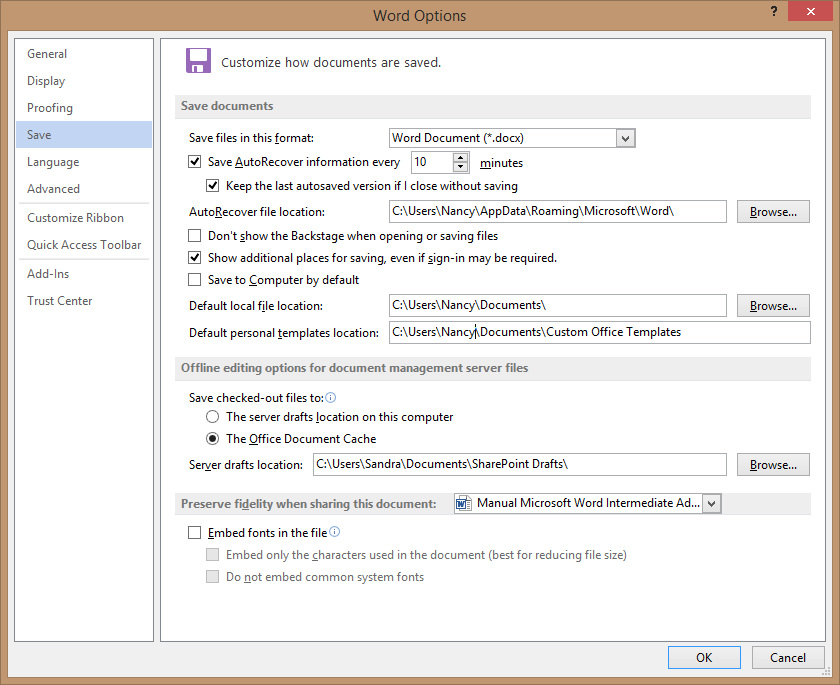Click OK to save options

point(704,657)
